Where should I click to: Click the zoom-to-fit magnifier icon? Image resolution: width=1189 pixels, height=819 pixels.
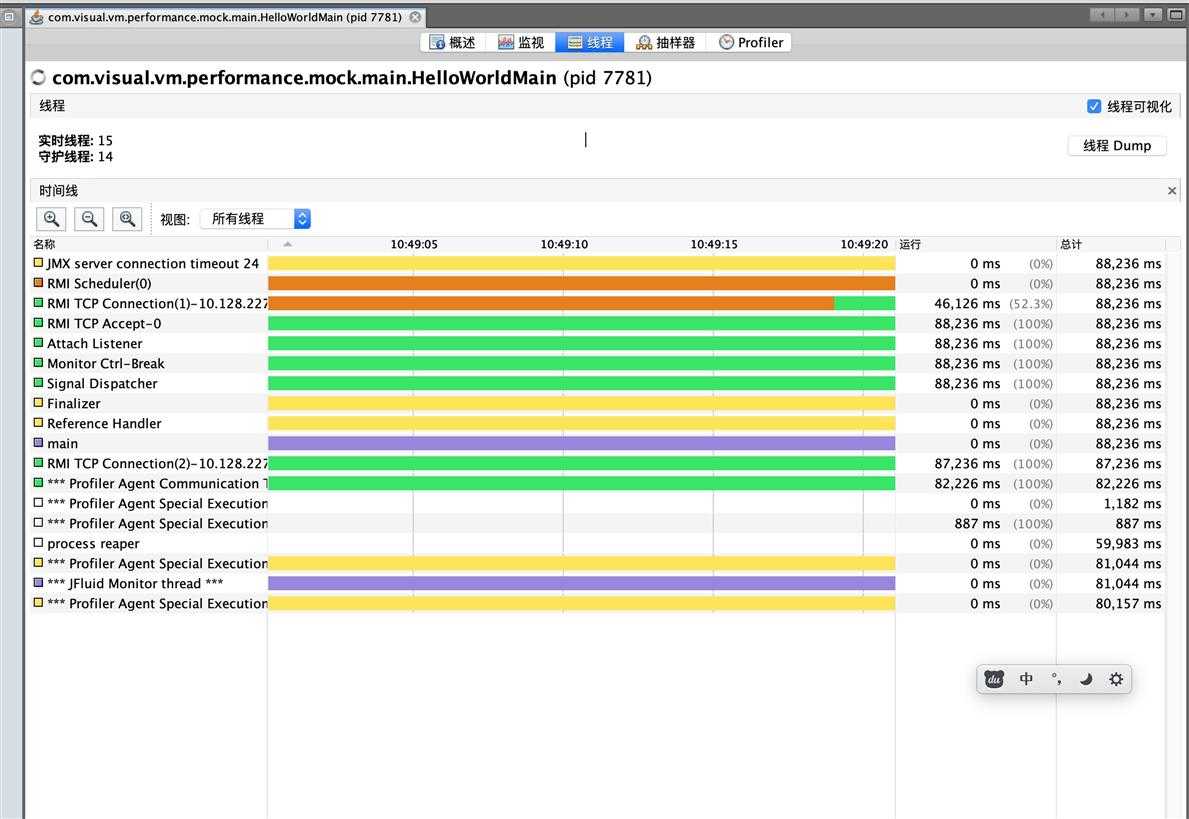click(127, 219)
